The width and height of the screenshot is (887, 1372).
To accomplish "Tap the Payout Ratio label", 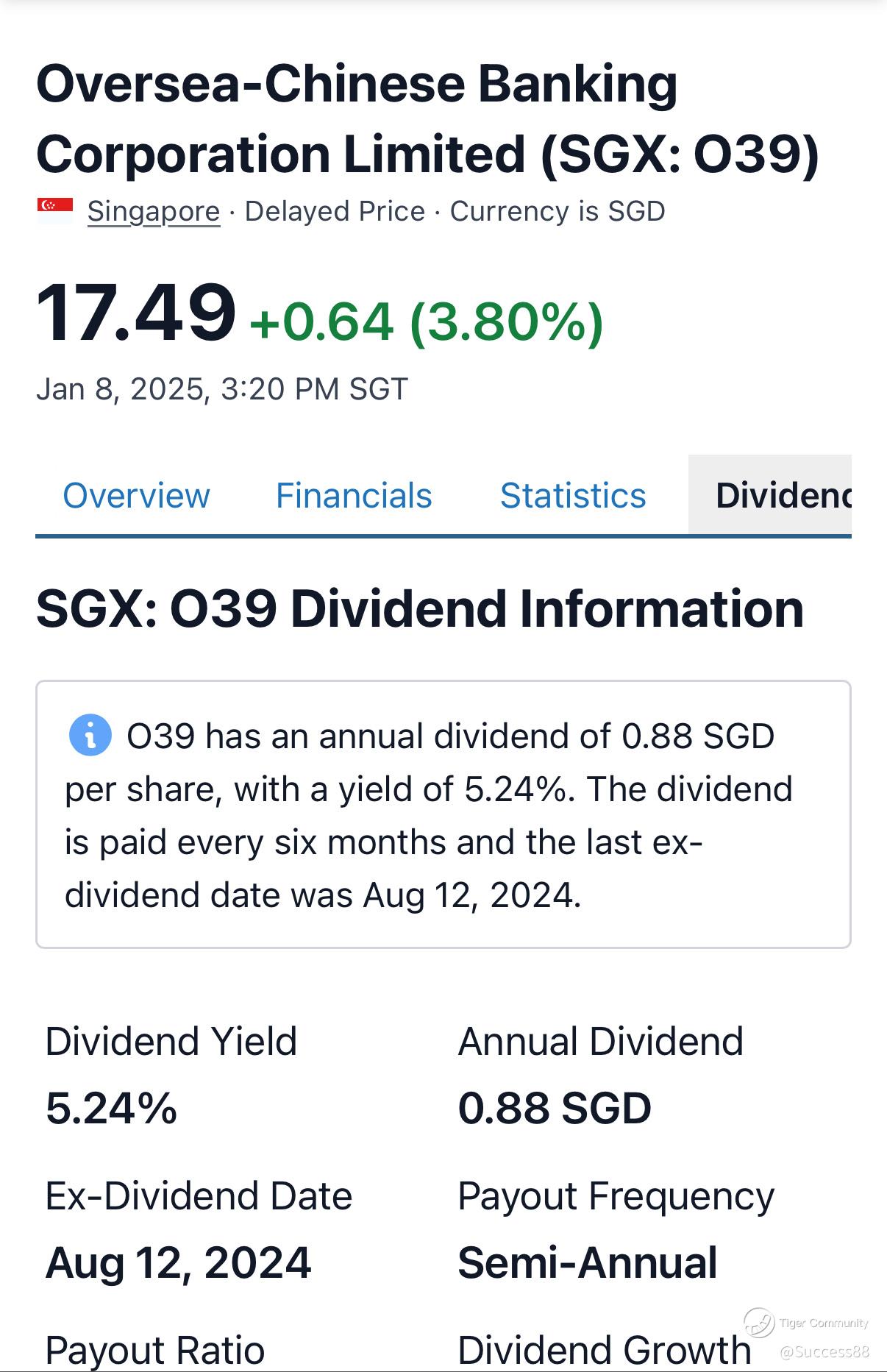I will (154, 1351).
